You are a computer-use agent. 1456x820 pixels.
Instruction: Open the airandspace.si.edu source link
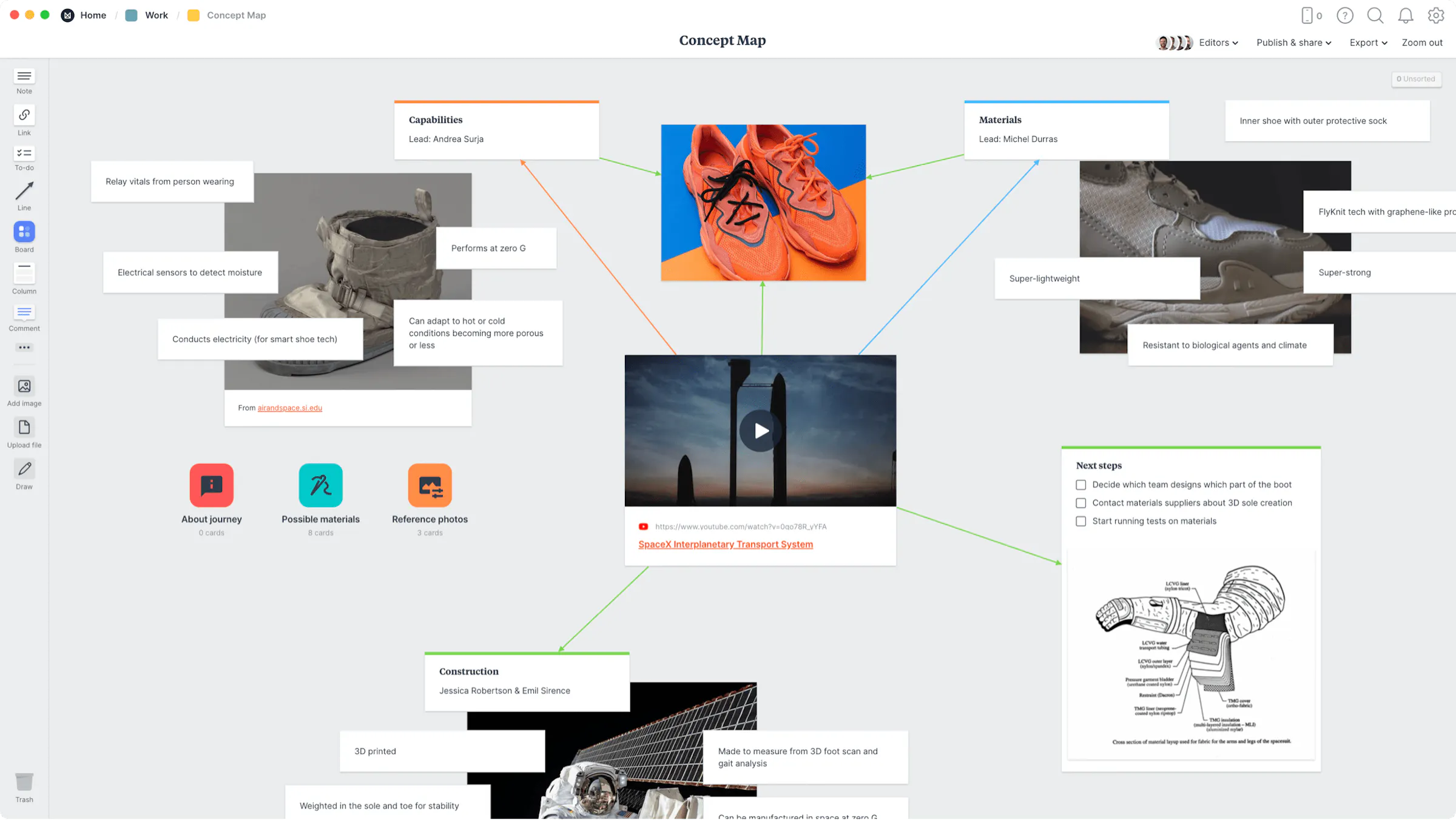pyautogui.click(x=289, y=408)
